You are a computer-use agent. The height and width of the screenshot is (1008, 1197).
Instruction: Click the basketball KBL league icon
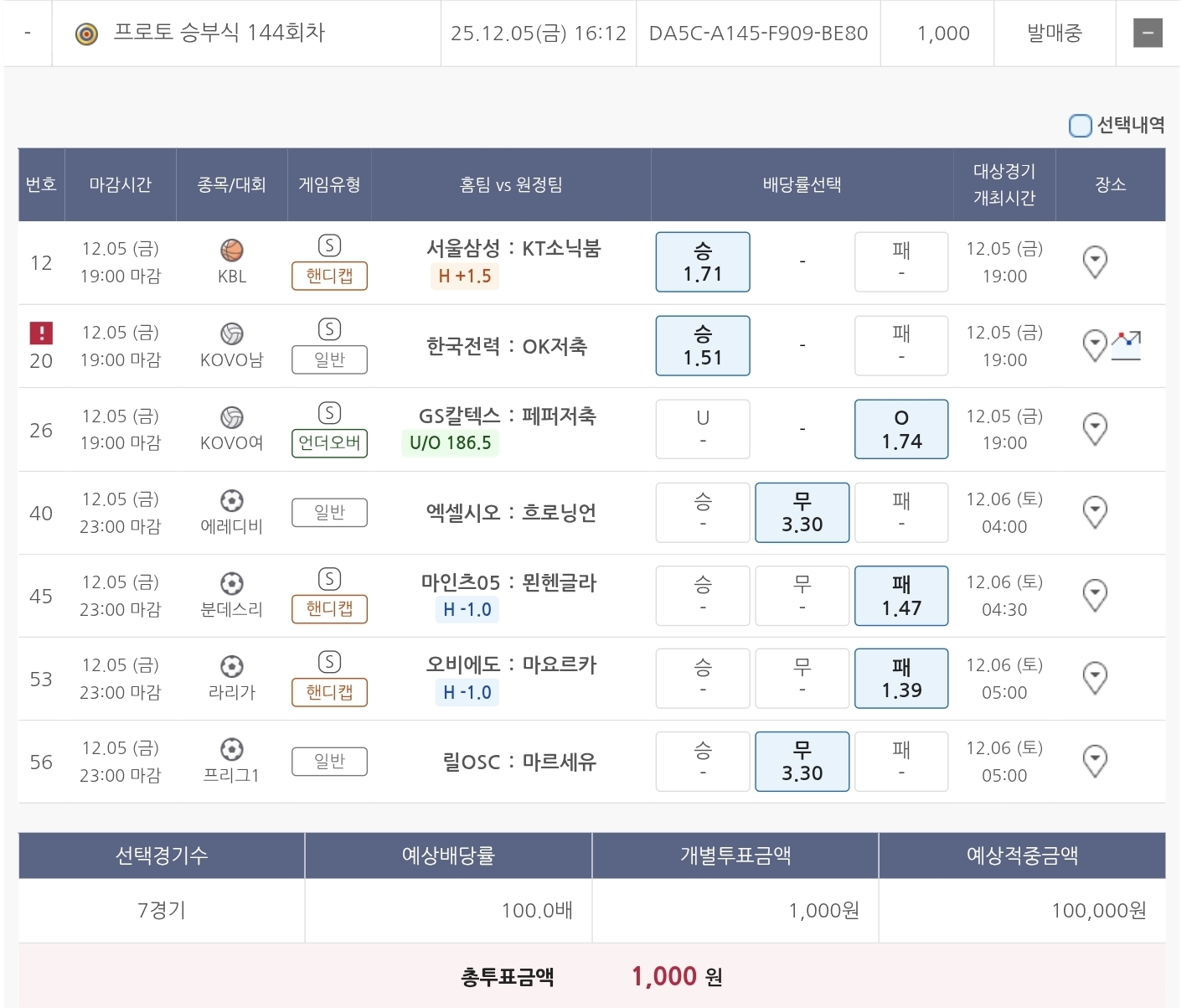(x=232, y=250)
